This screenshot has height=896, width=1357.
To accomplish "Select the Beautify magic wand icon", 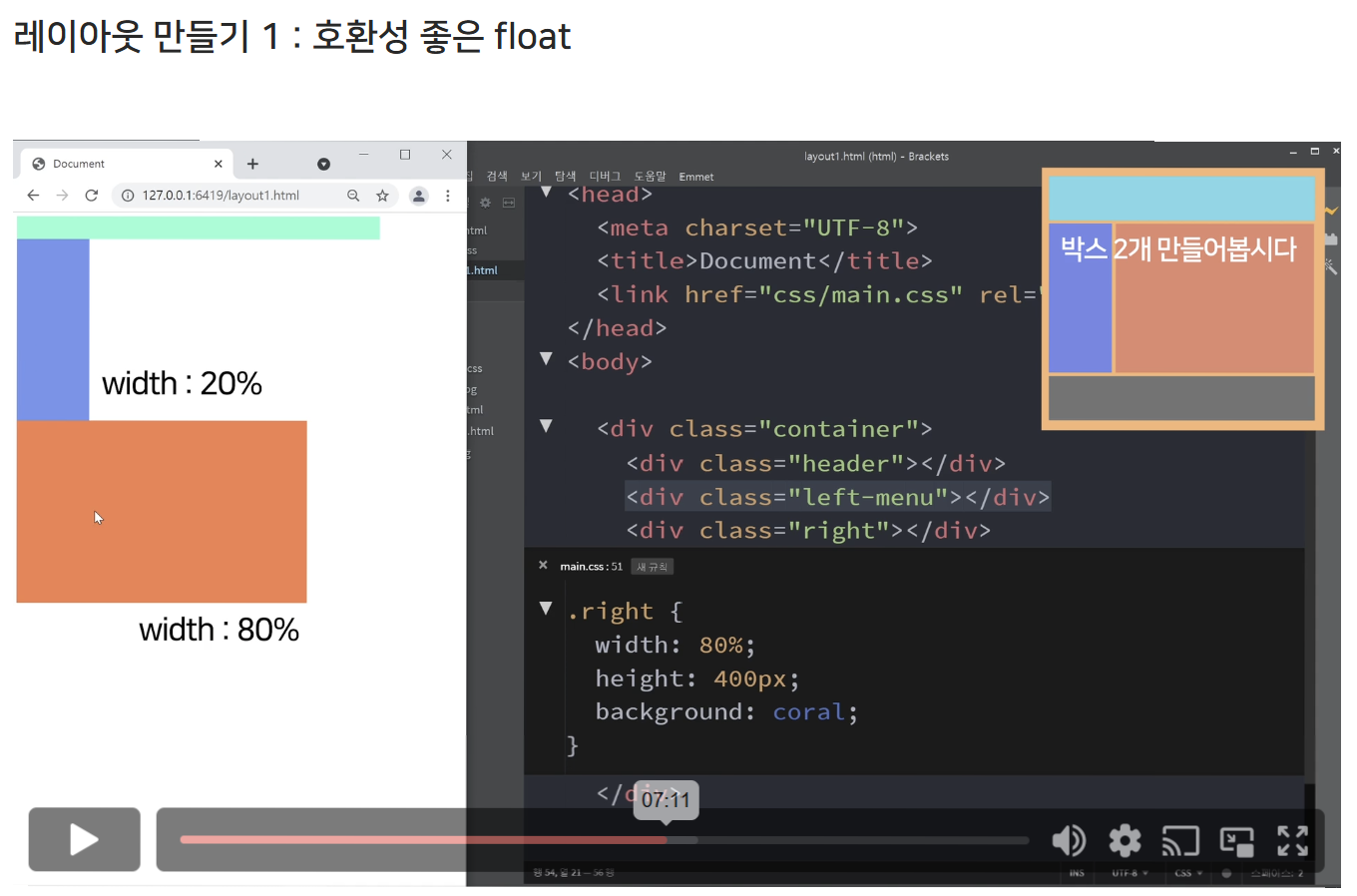I will tap(1331, 266).
